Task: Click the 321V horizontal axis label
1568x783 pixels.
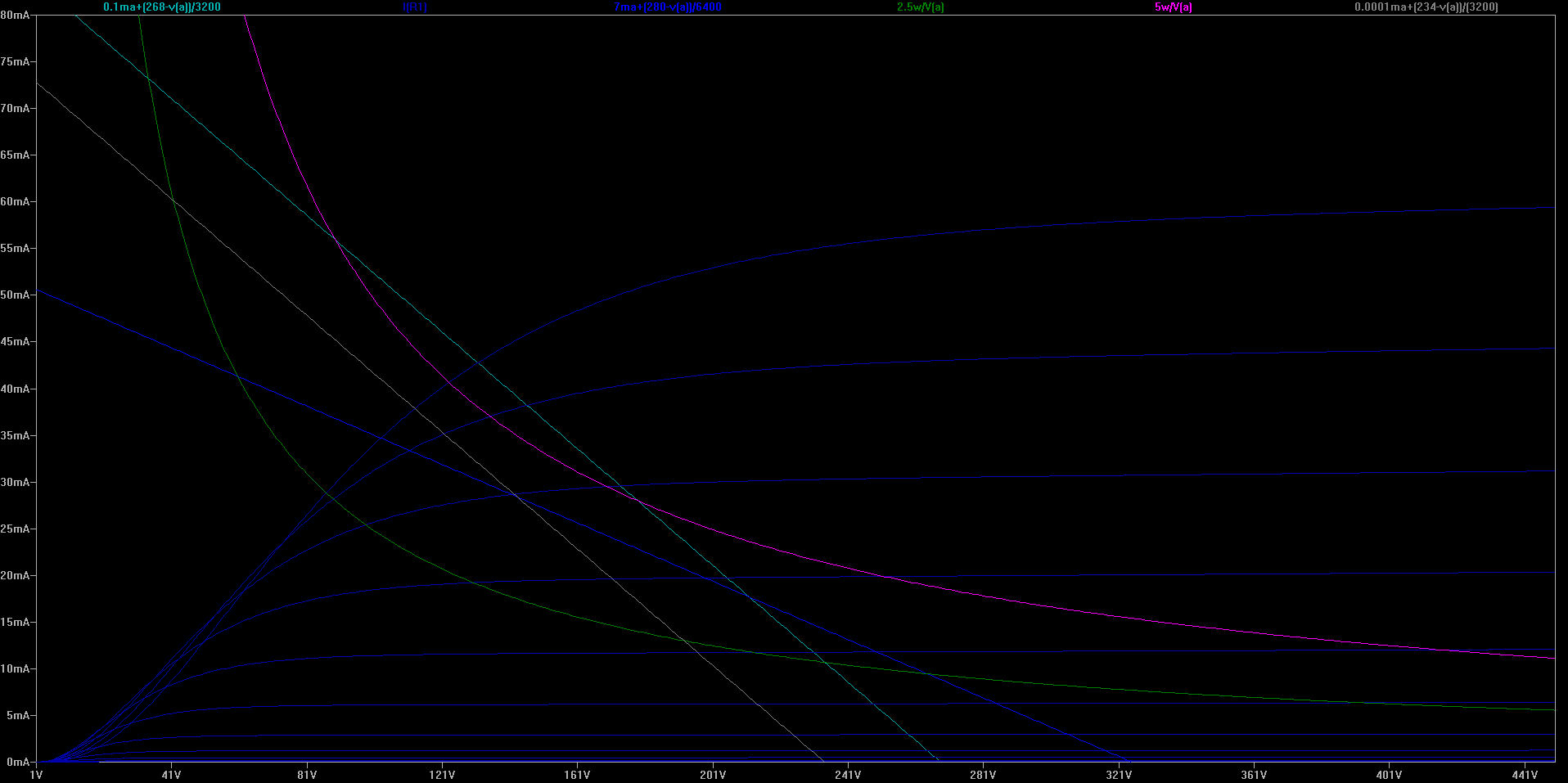Action: click(1119, 774)
